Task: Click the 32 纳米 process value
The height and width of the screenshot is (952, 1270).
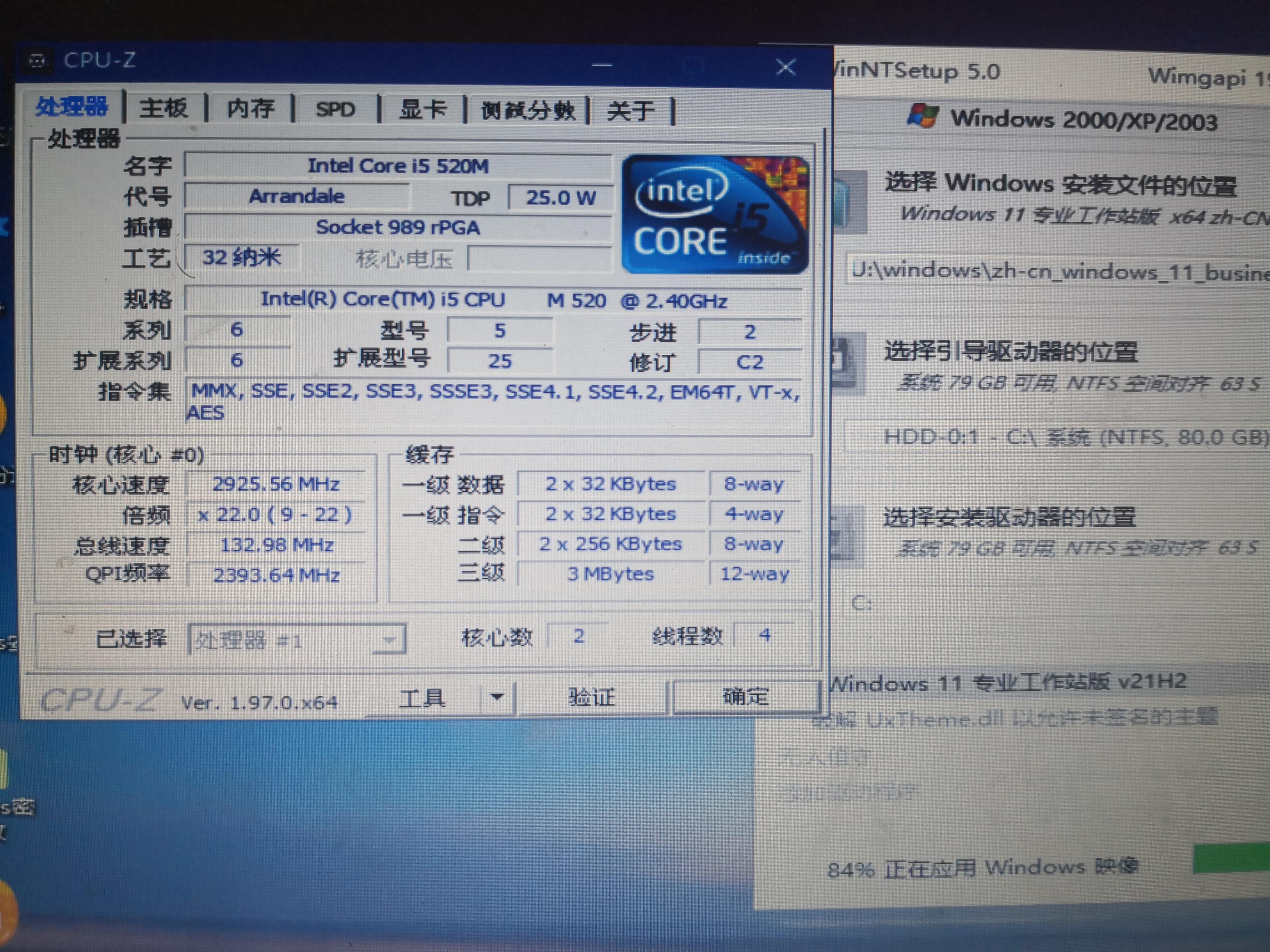Action: tap(242, 257)
